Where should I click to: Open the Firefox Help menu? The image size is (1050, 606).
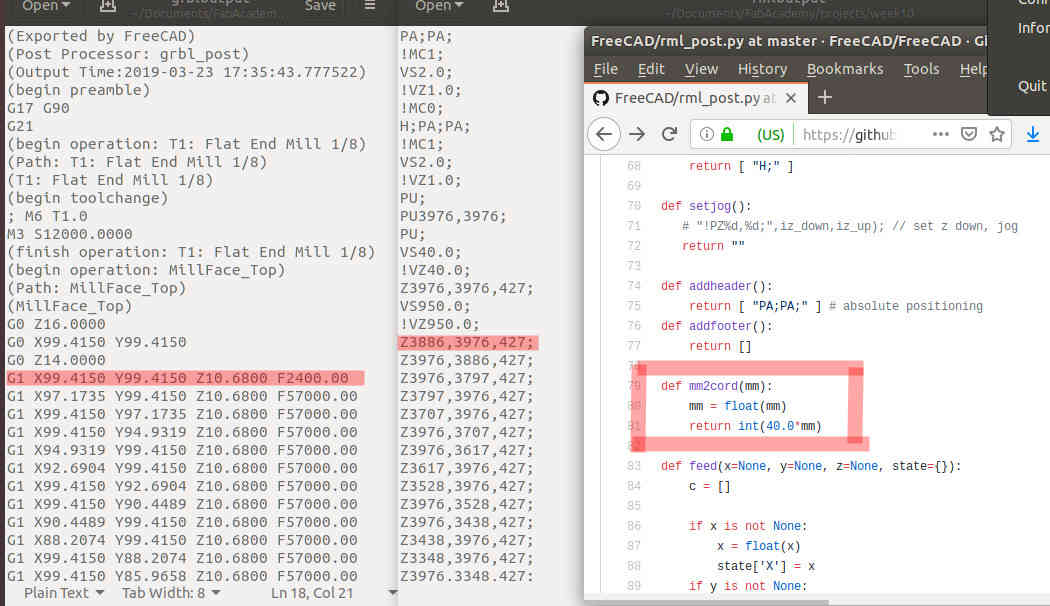(973, 69)
